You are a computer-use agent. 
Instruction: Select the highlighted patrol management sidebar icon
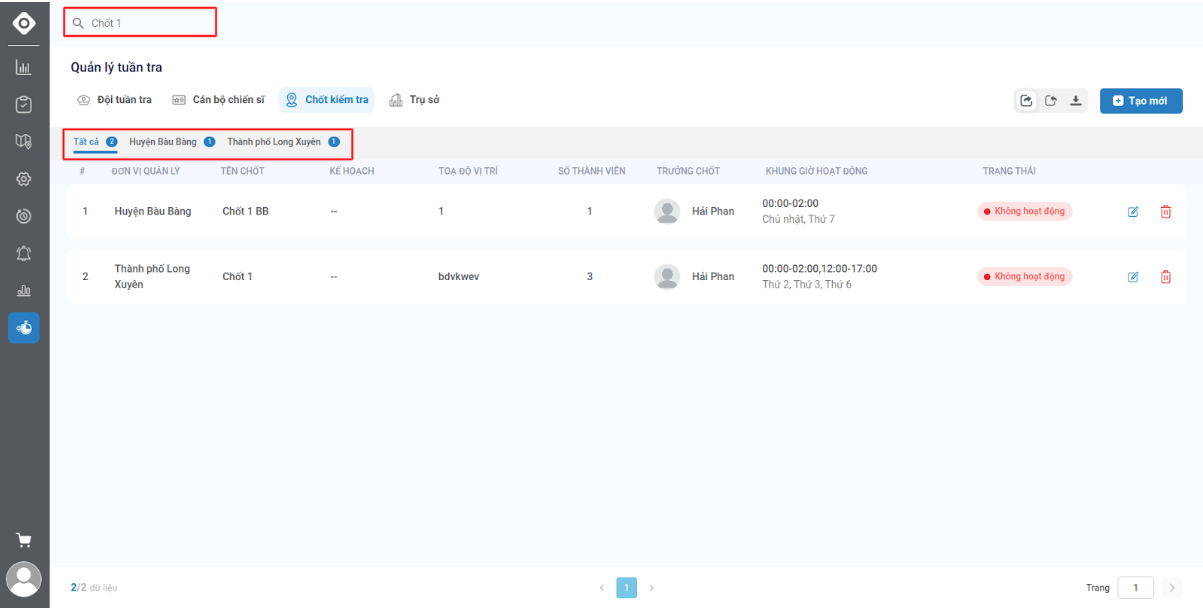[x=24, y=328]
